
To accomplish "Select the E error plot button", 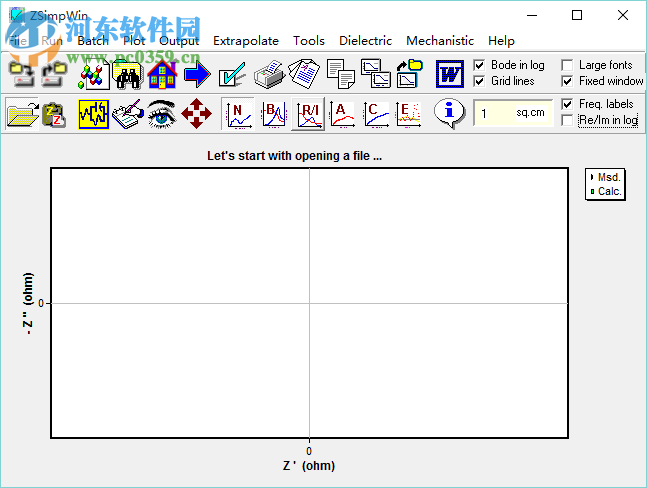I will [409, 114].
